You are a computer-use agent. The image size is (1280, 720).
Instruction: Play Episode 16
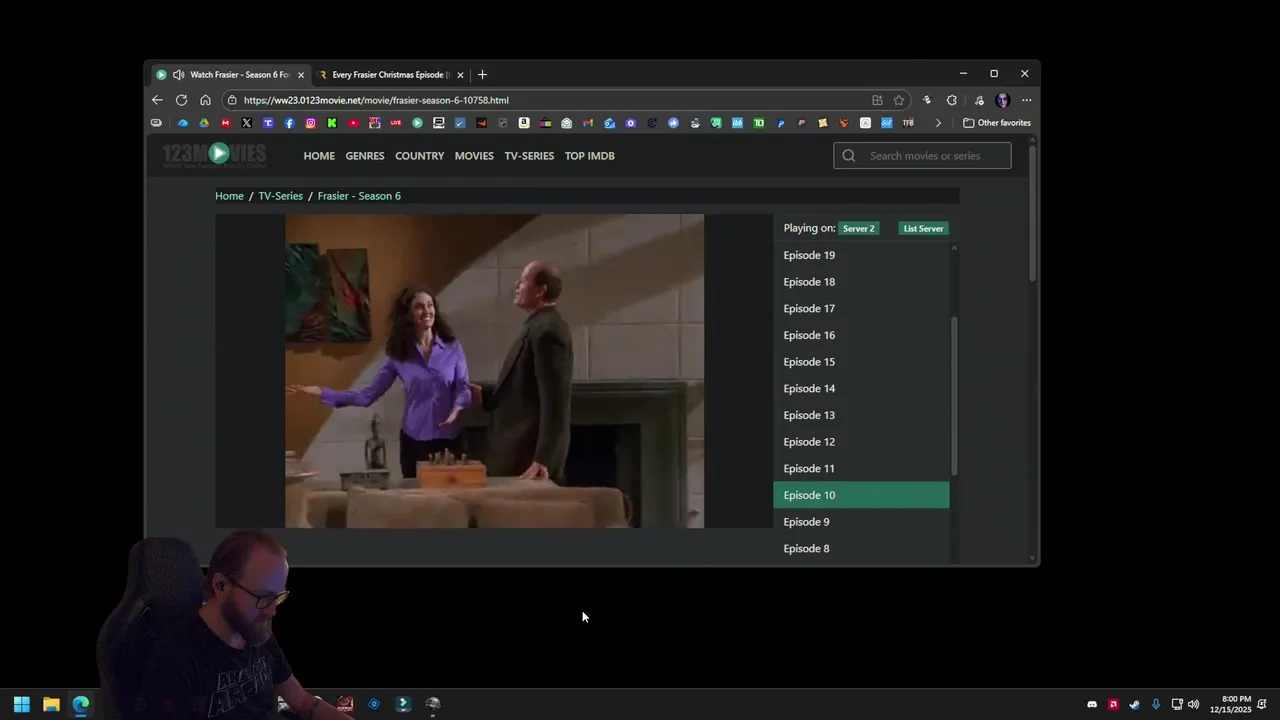[x=861, y=335]
